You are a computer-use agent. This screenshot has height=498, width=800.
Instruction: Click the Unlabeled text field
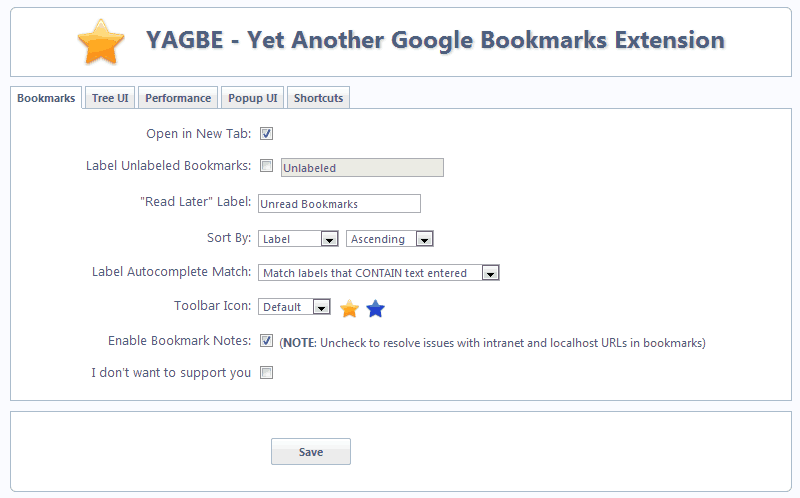pyautogui.click(x=362, y=168)
